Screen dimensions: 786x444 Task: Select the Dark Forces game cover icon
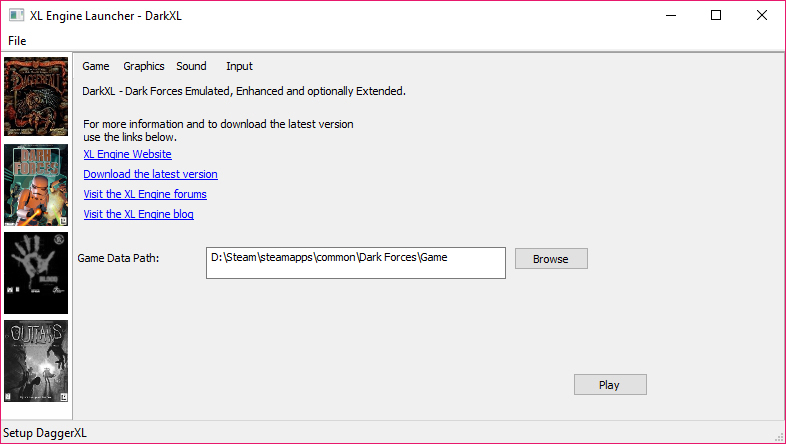click(36, 185)
